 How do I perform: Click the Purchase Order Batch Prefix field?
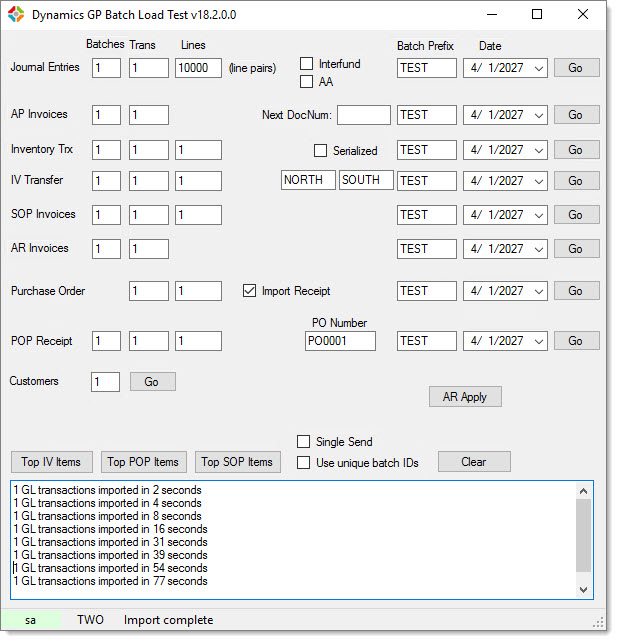pos(426,291)
